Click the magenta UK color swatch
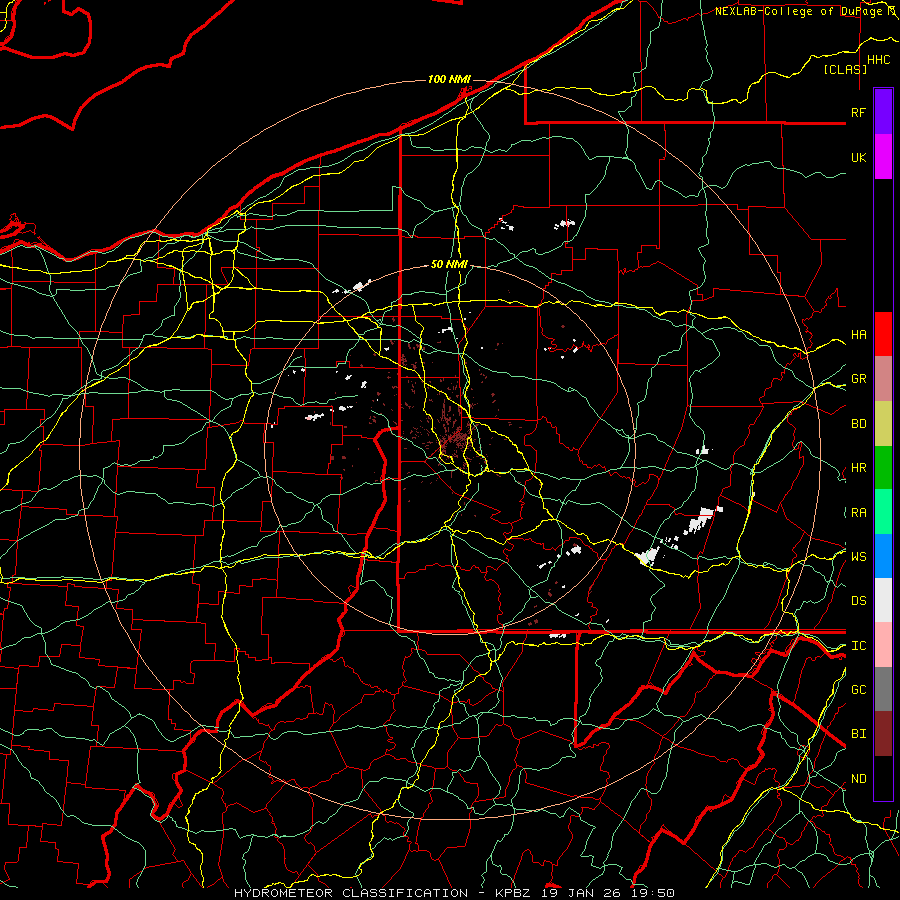Screen dimensions: 900x900 883,156
